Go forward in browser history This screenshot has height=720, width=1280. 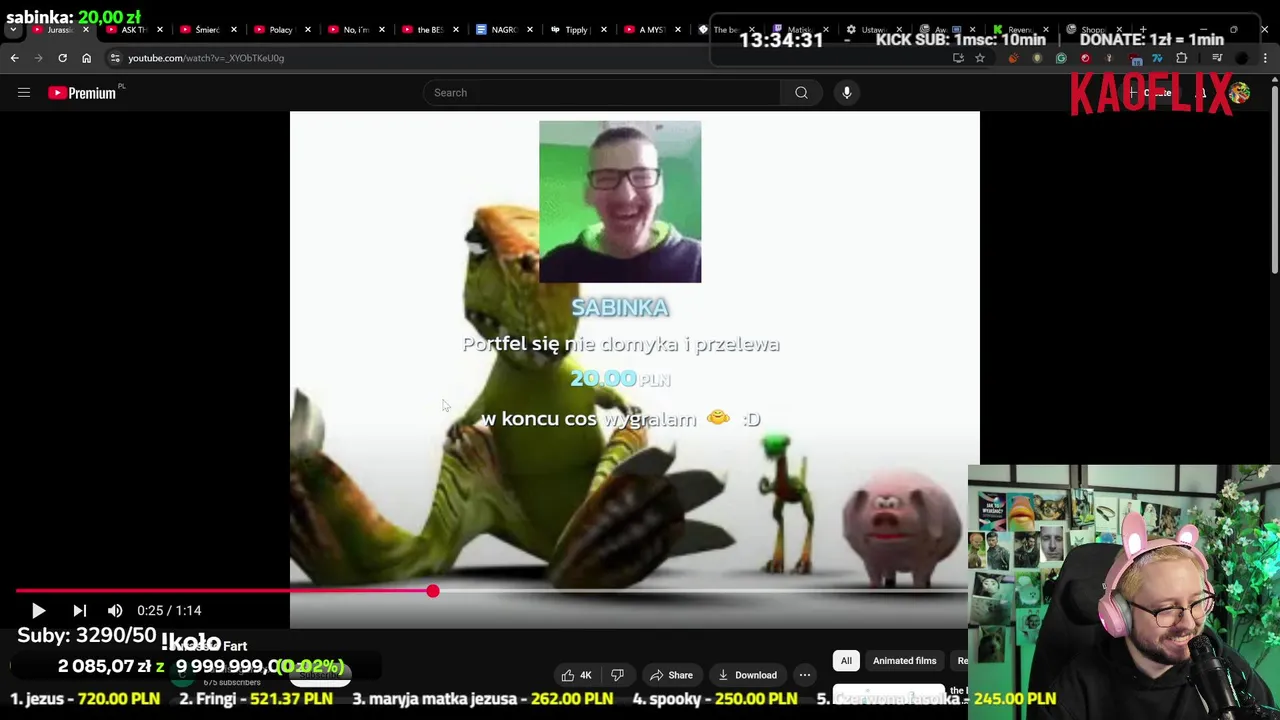(39, 58)
